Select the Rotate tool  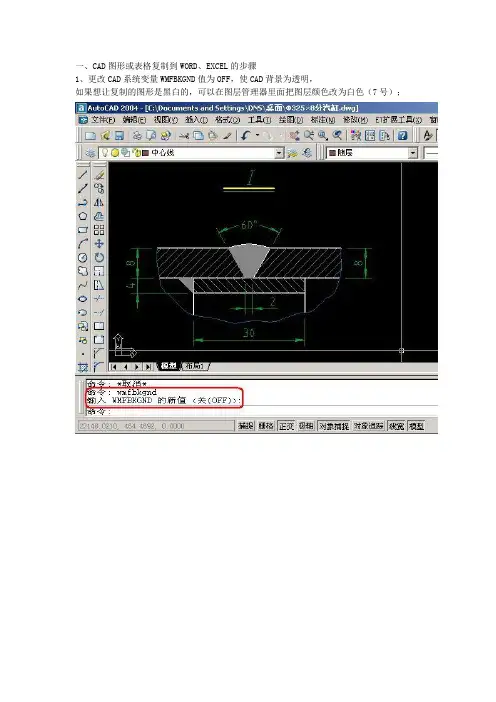click(99, 257)
